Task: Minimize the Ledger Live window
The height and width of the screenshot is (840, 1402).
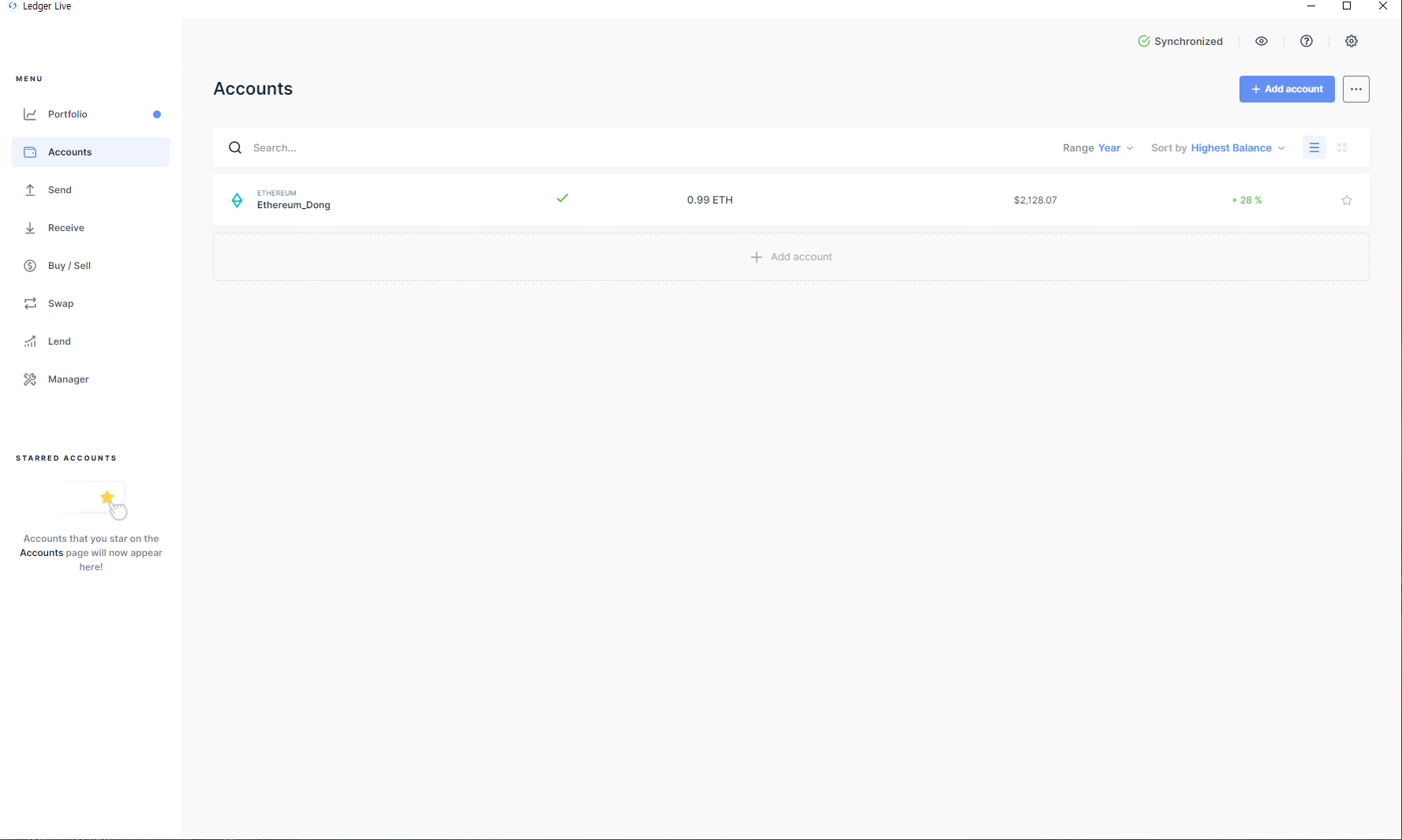Action: 1311,6
